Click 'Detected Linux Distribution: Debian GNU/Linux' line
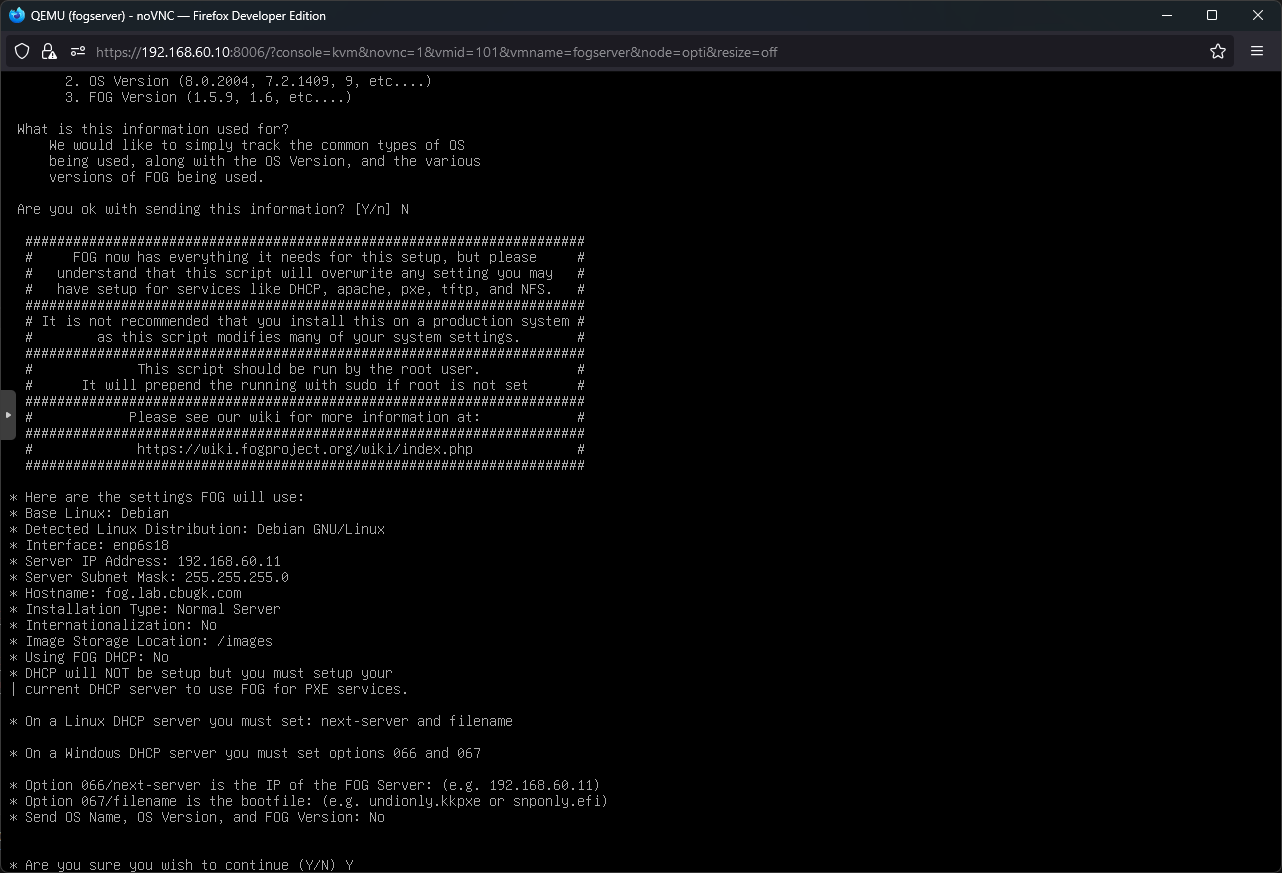 point(197,529)
